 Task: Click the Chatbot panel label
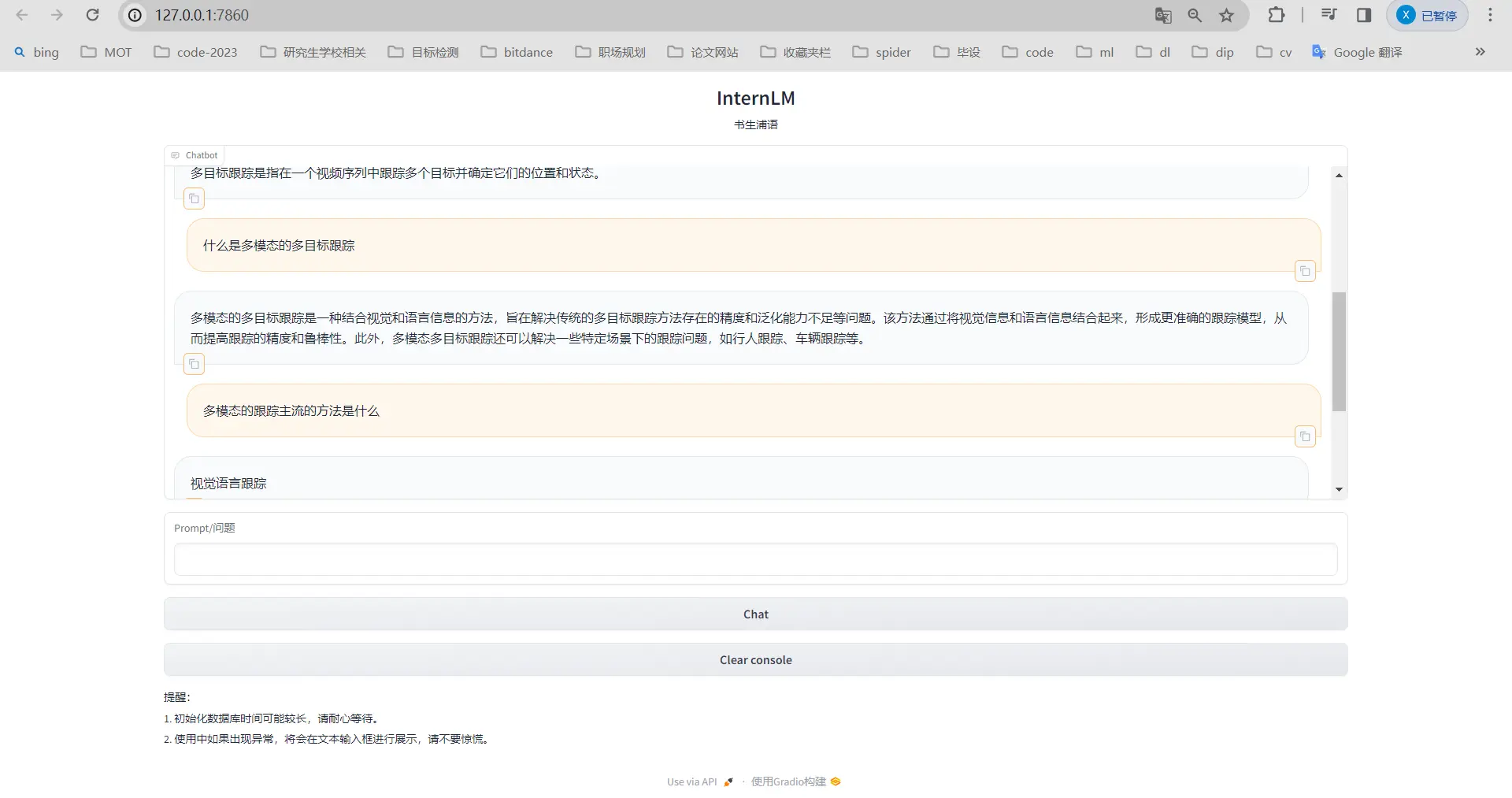tap(195, 155)
